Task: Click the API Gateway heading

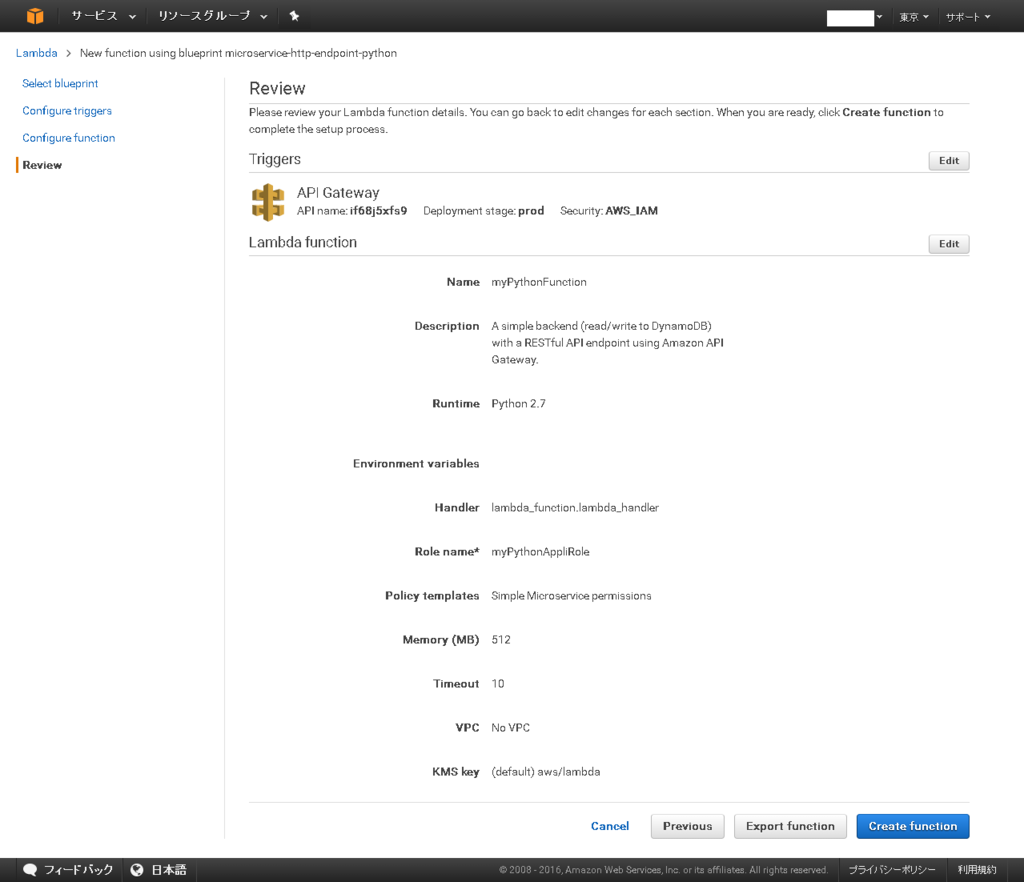Action: [338, 193]
